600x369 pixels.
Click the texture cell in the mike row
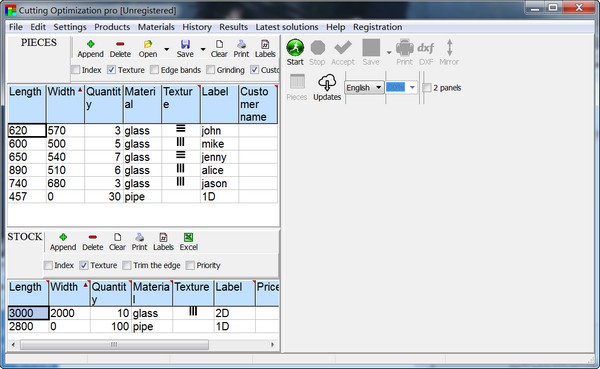[181, 144]
